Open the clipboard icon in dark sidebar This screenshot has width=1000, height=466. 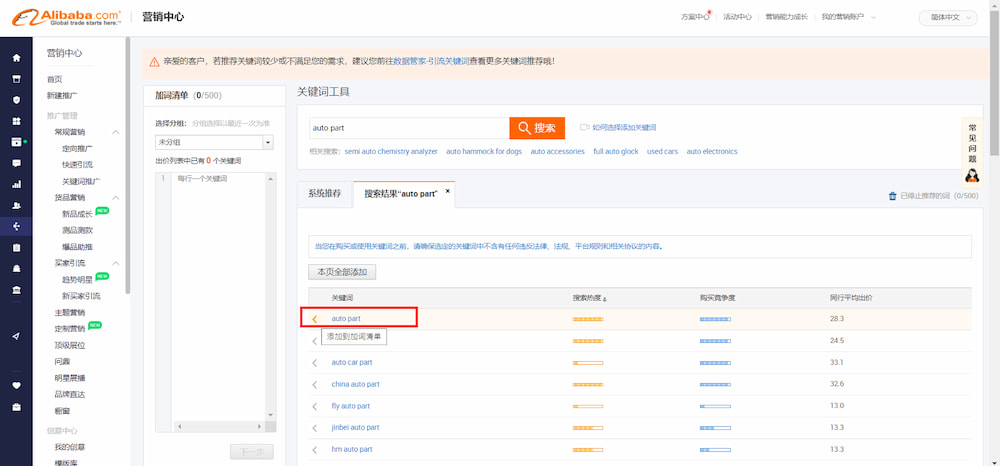17,247
